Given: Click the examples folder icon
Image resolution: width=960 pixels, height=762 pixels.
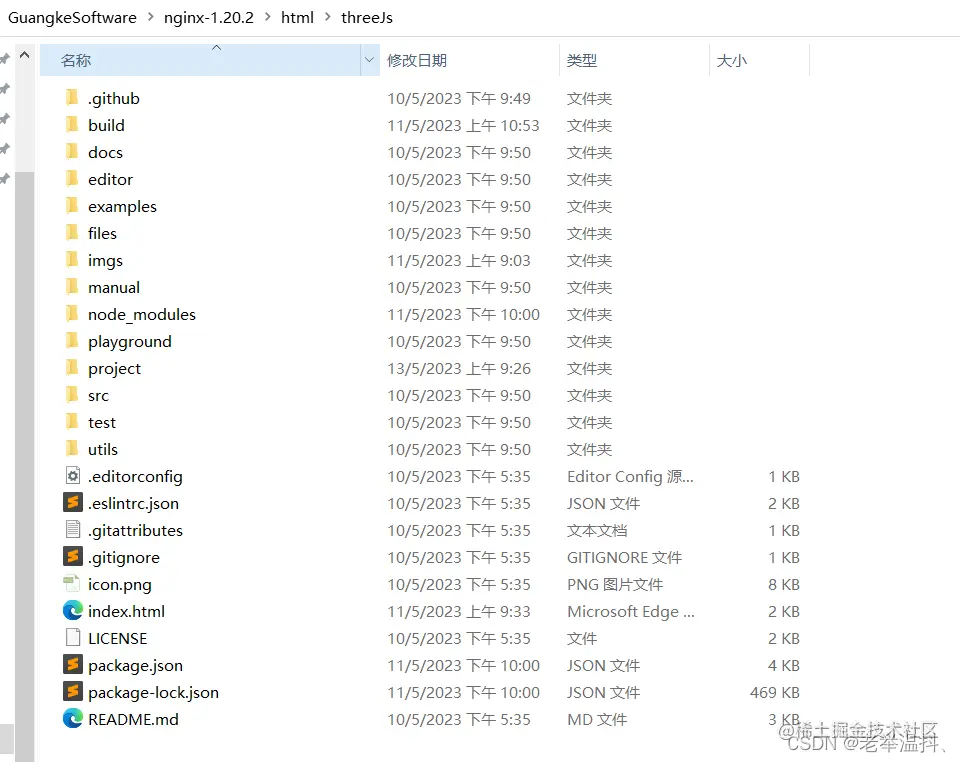Looking at the screenshot, I should (x=72, y=205).
